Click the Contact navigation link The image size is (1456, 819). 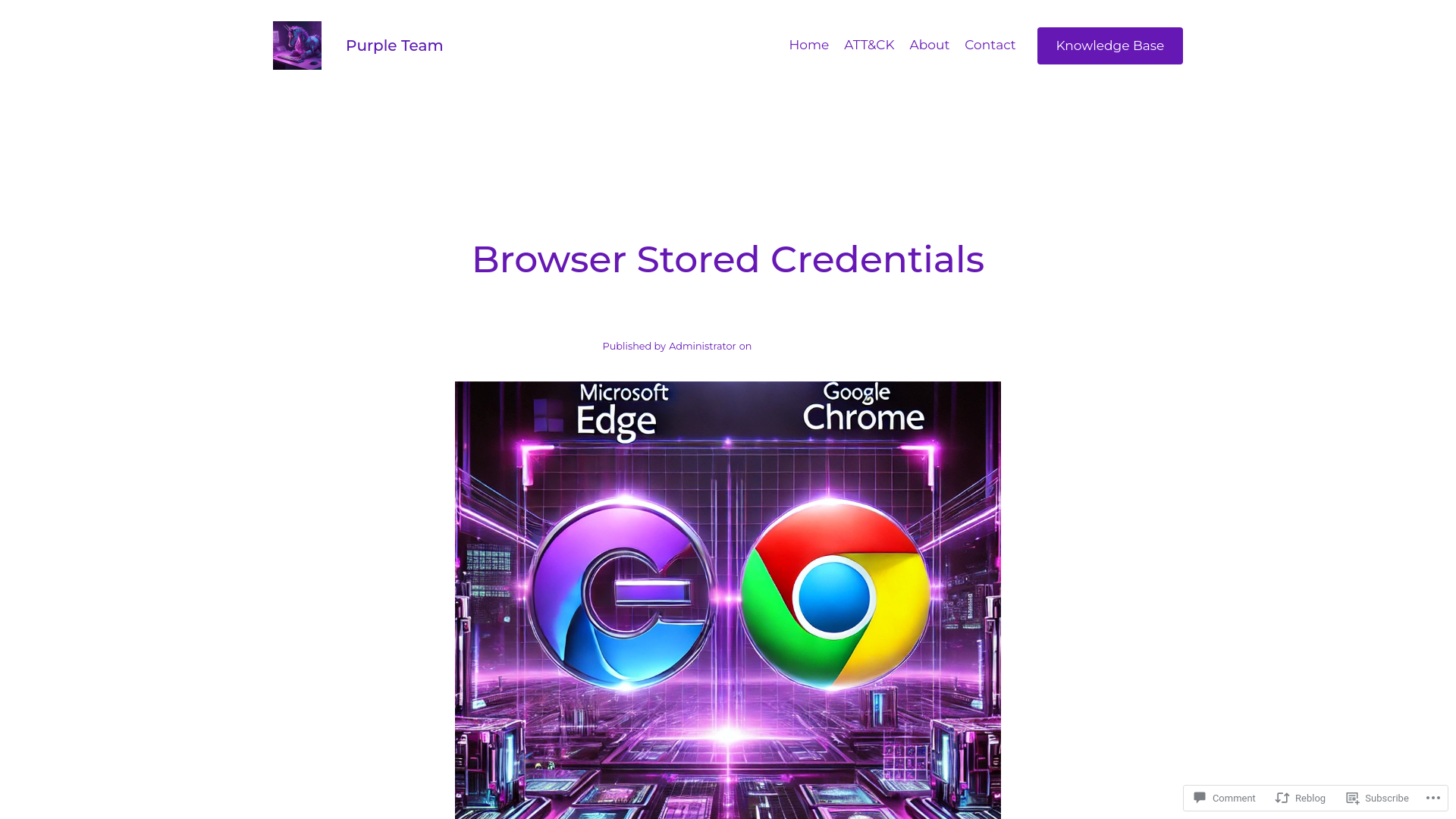[x=990, y=45]
